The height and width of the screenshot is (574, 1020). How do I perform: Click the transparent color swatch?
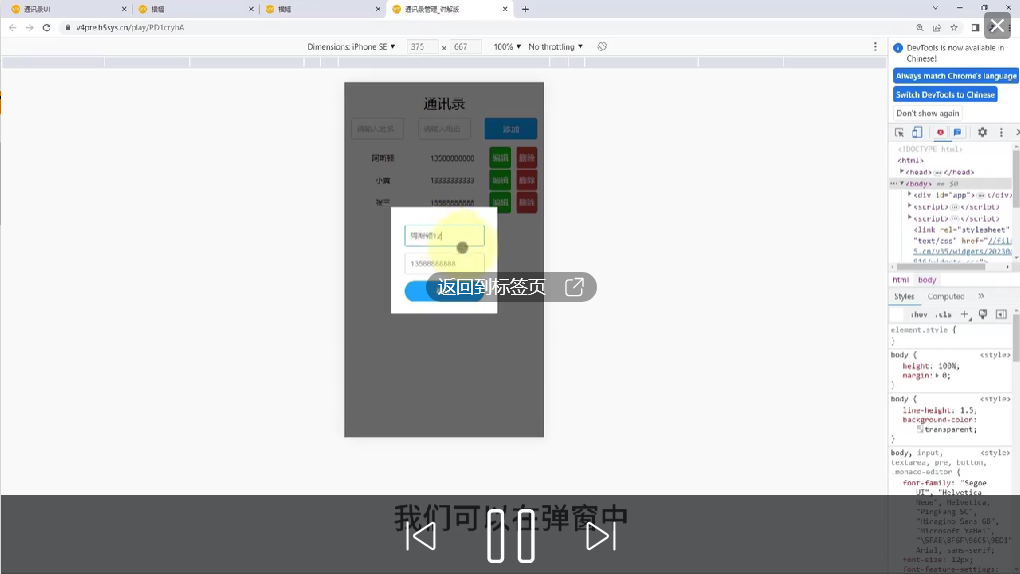point(920,429)
